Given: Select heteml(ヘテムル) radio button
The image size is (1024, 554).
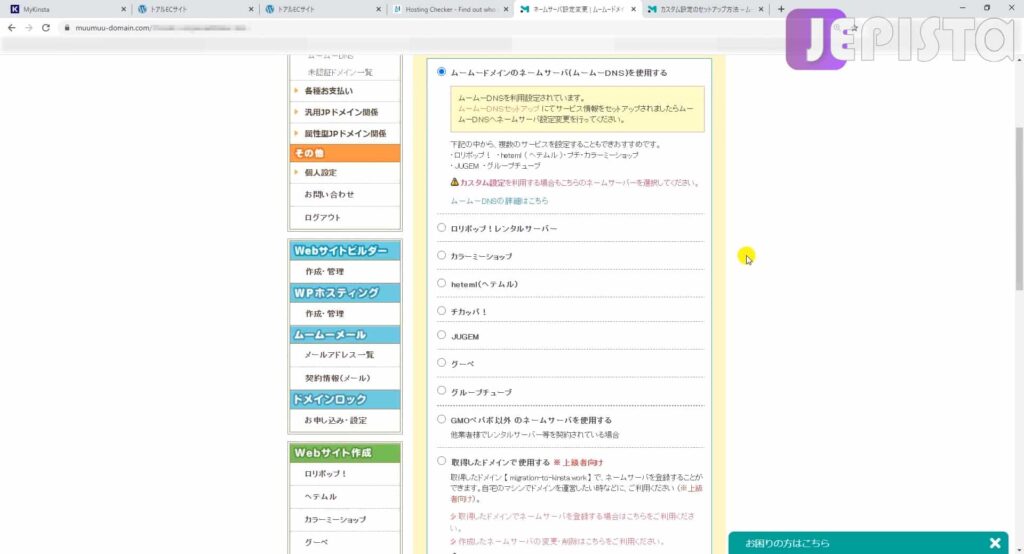Looking at the screenshot, I should click(441, 284).
